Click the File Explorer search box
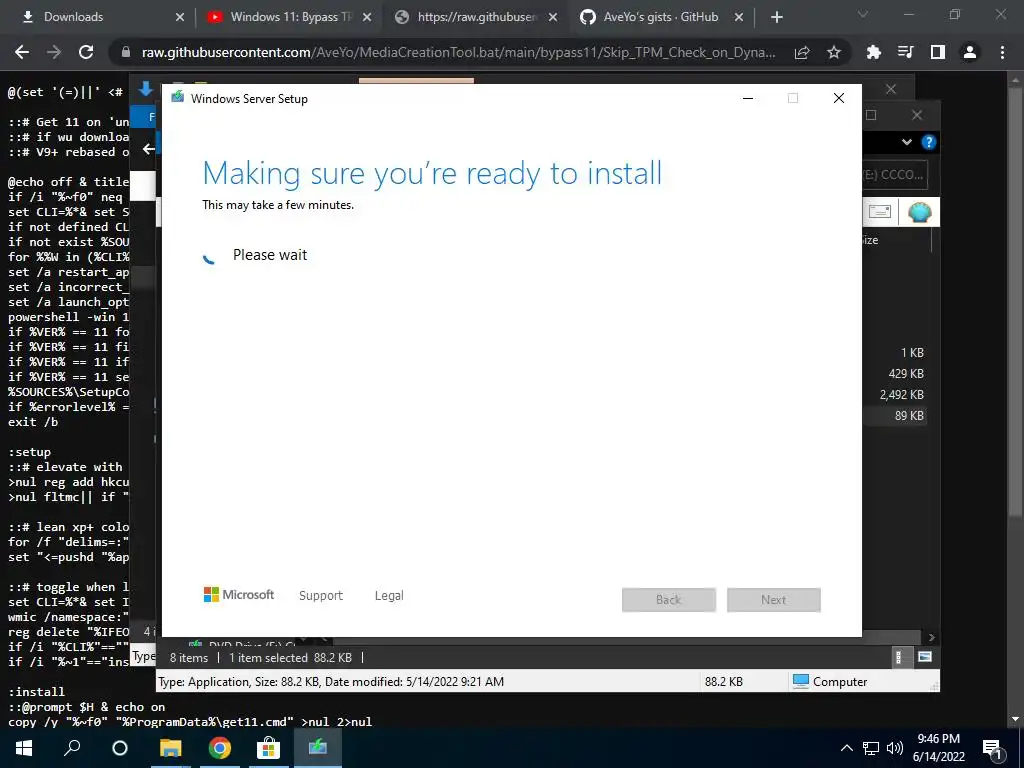Image resolution: width=1024 pixels, height=768 pixels. [895, 175]
